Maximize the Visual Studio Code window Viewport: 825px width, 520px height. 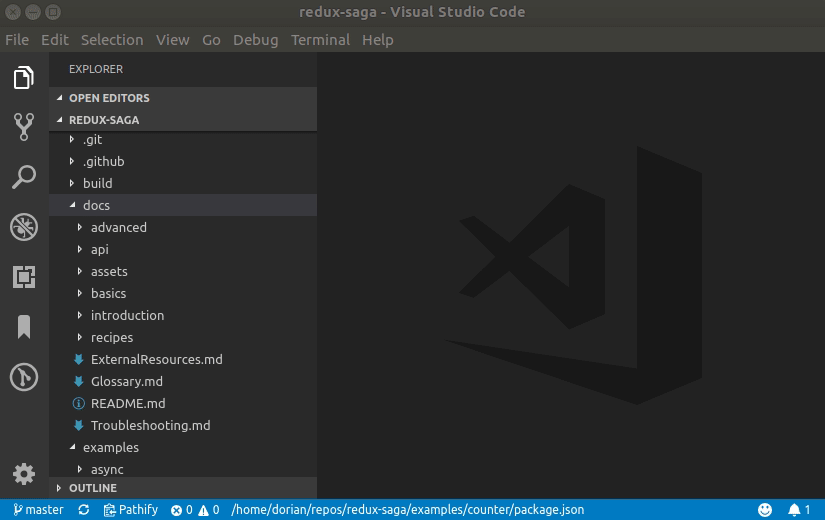(53, 12)
